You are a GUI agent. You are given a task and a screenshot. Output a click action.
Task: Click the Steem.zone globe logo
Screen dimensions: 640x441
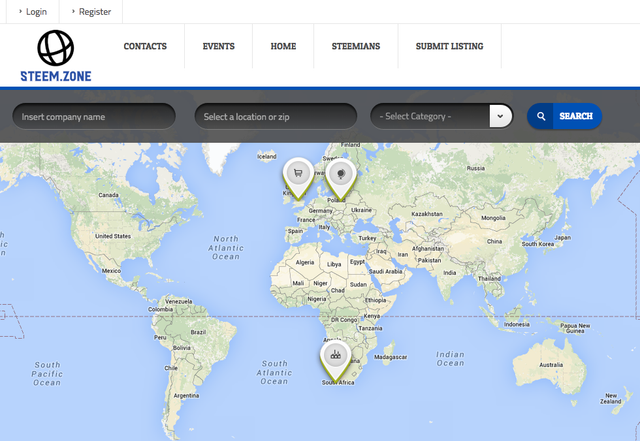tap(56, 48)
